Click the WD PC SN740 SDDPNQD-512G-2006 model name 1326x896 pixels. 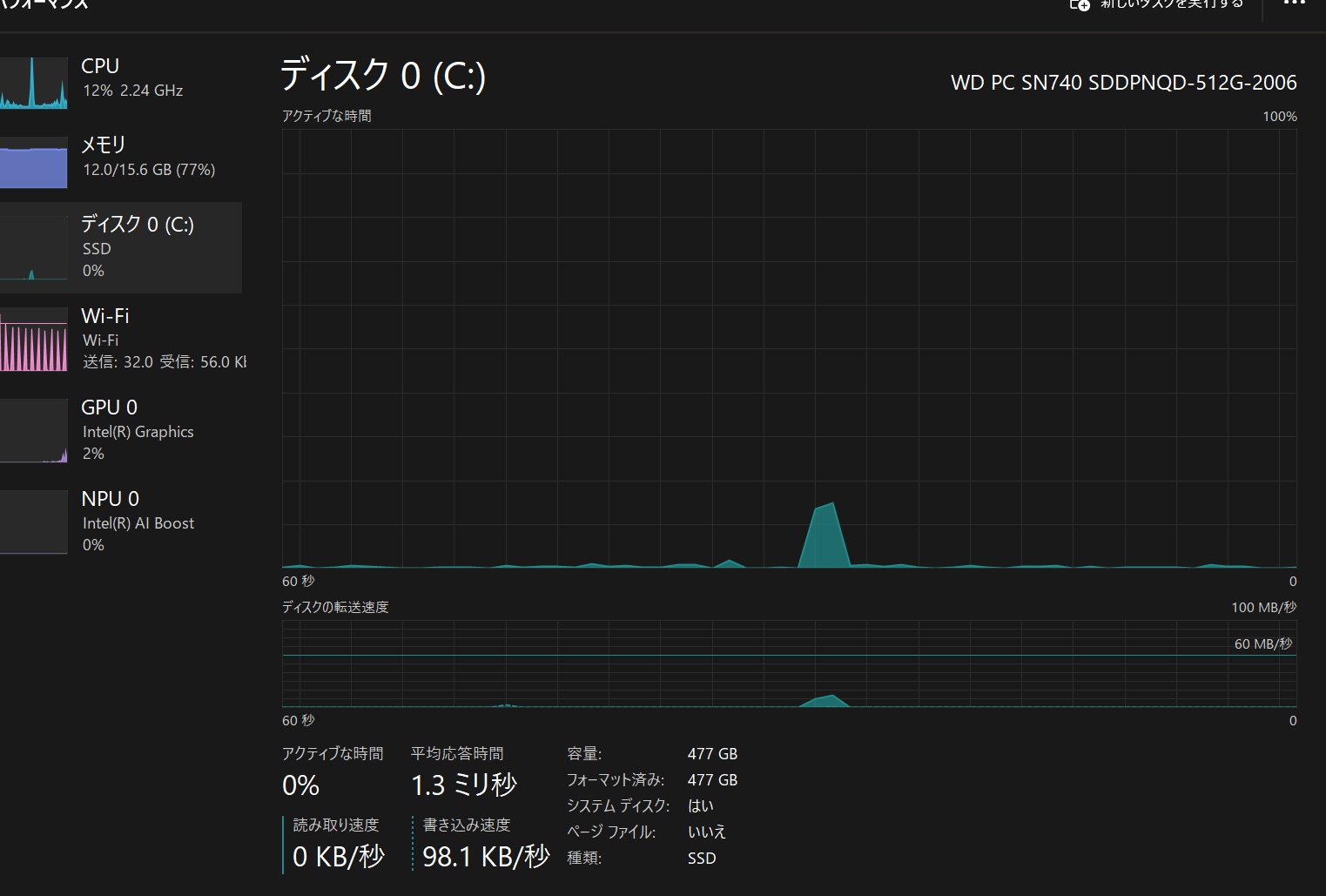click(1123, 83)
